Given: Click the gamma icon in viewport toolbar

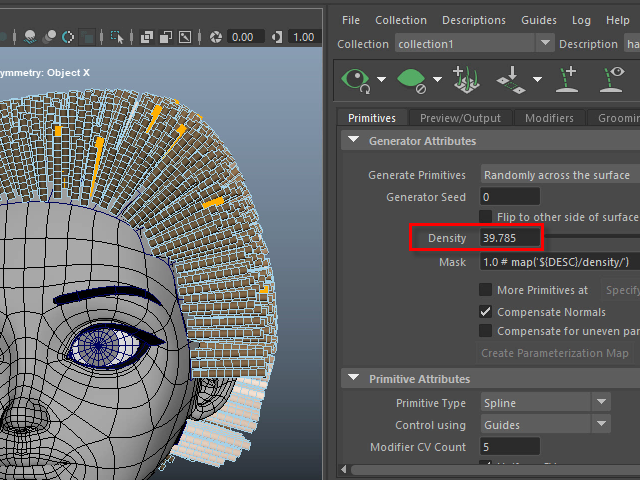Looking at the screenshot, I should click(275, 37).
